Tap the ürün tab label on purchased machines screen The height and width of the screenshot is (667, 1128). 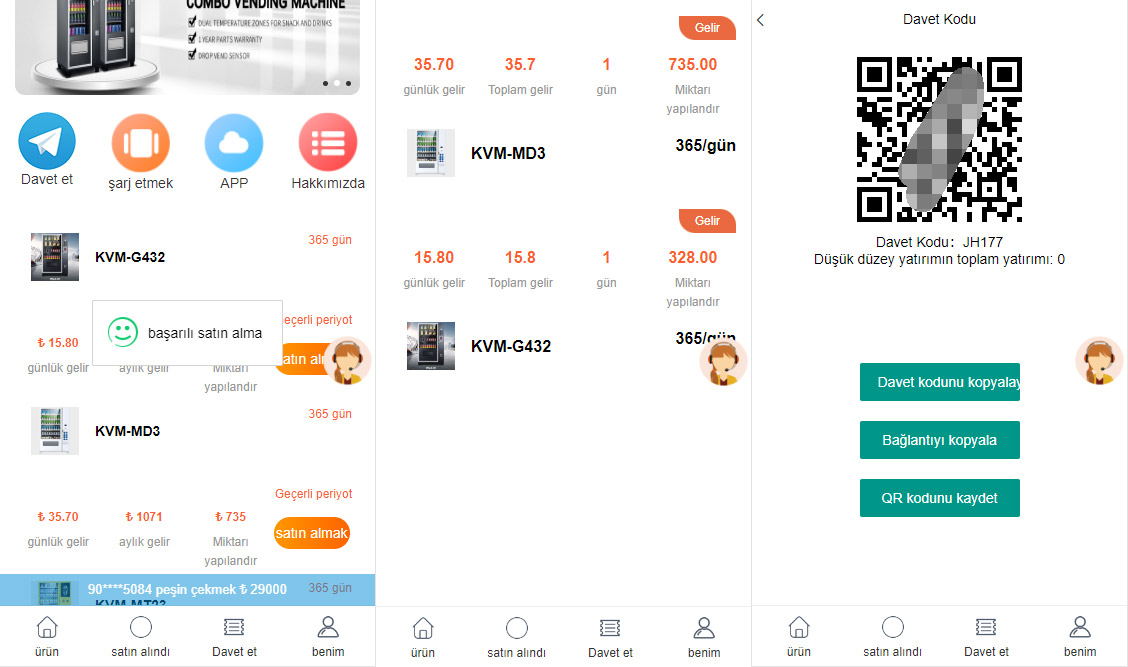click(423, 653)
